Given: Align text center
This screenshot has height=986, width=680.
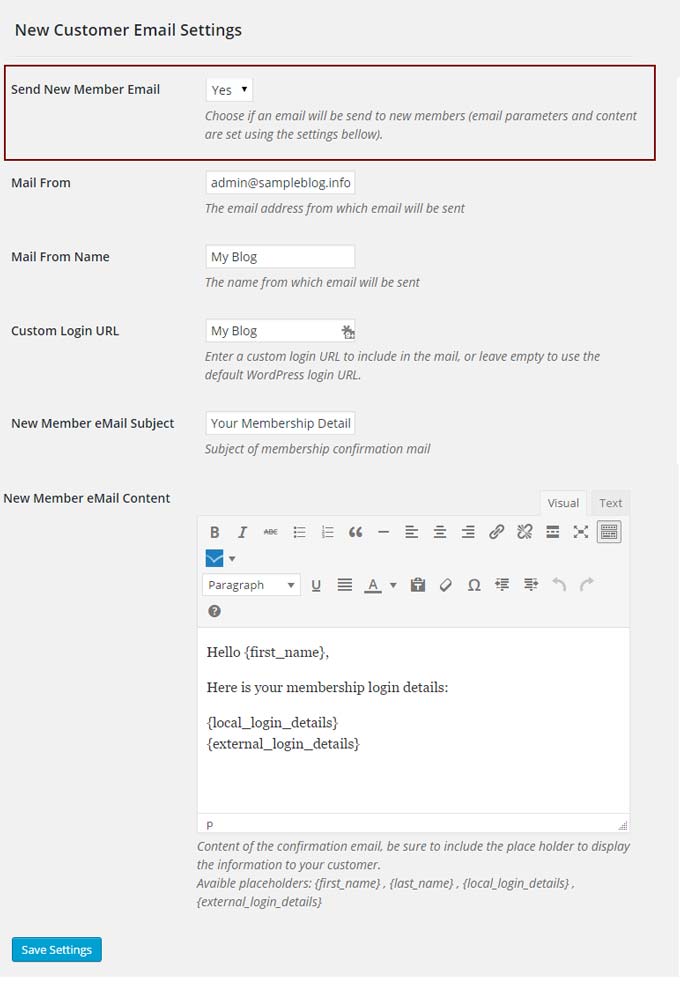Looking at the screenshot, I should [440, 532].
